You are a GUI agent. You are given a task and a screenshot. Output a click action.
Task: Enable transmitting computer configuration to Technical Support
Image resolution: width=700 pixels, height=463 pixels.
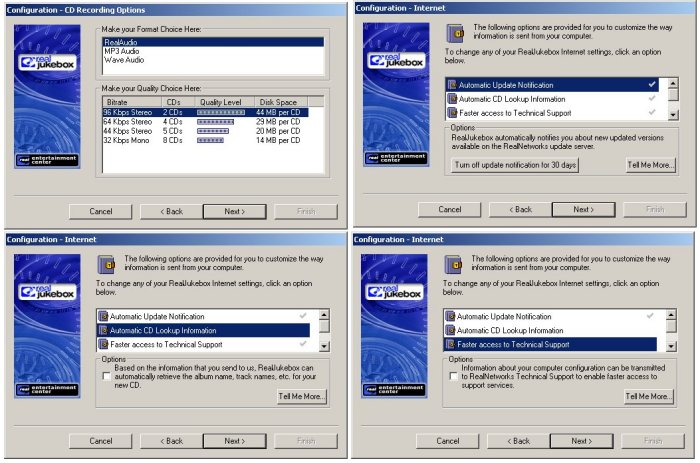pos(455,376)
